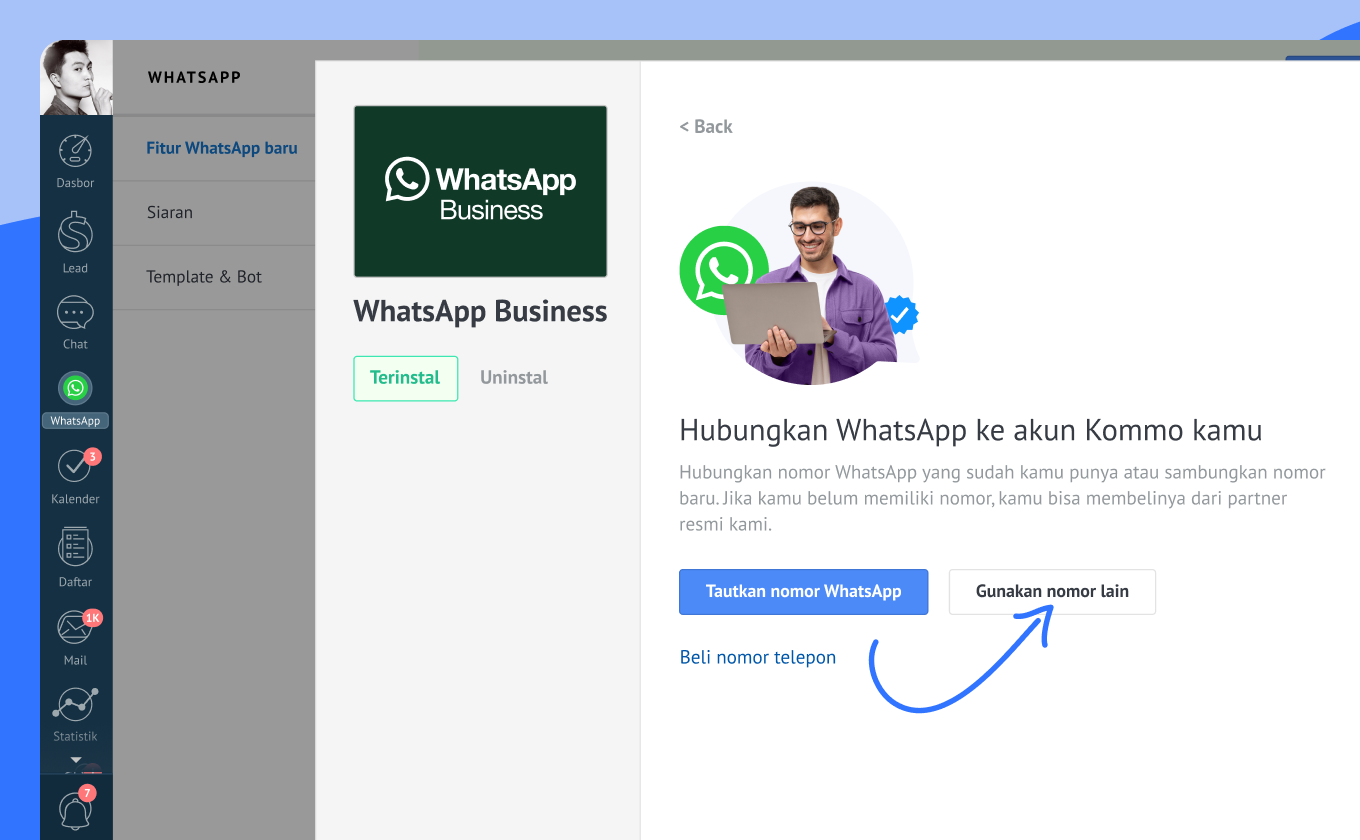The height and width of the screenshot is (840, 1360).
Task: Go back using the Back link
Action: coord(706,126)
